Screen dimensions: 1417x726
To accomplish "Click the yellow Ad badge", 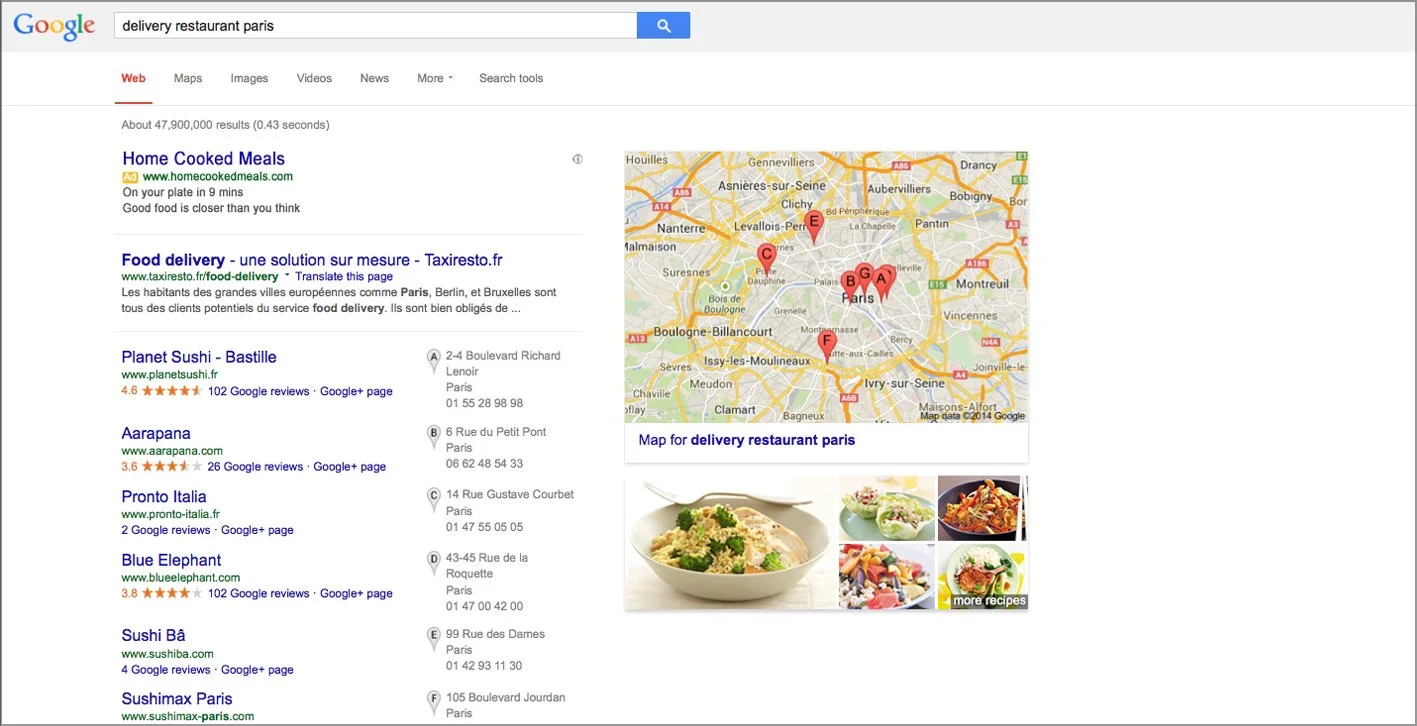I will 130,177.
